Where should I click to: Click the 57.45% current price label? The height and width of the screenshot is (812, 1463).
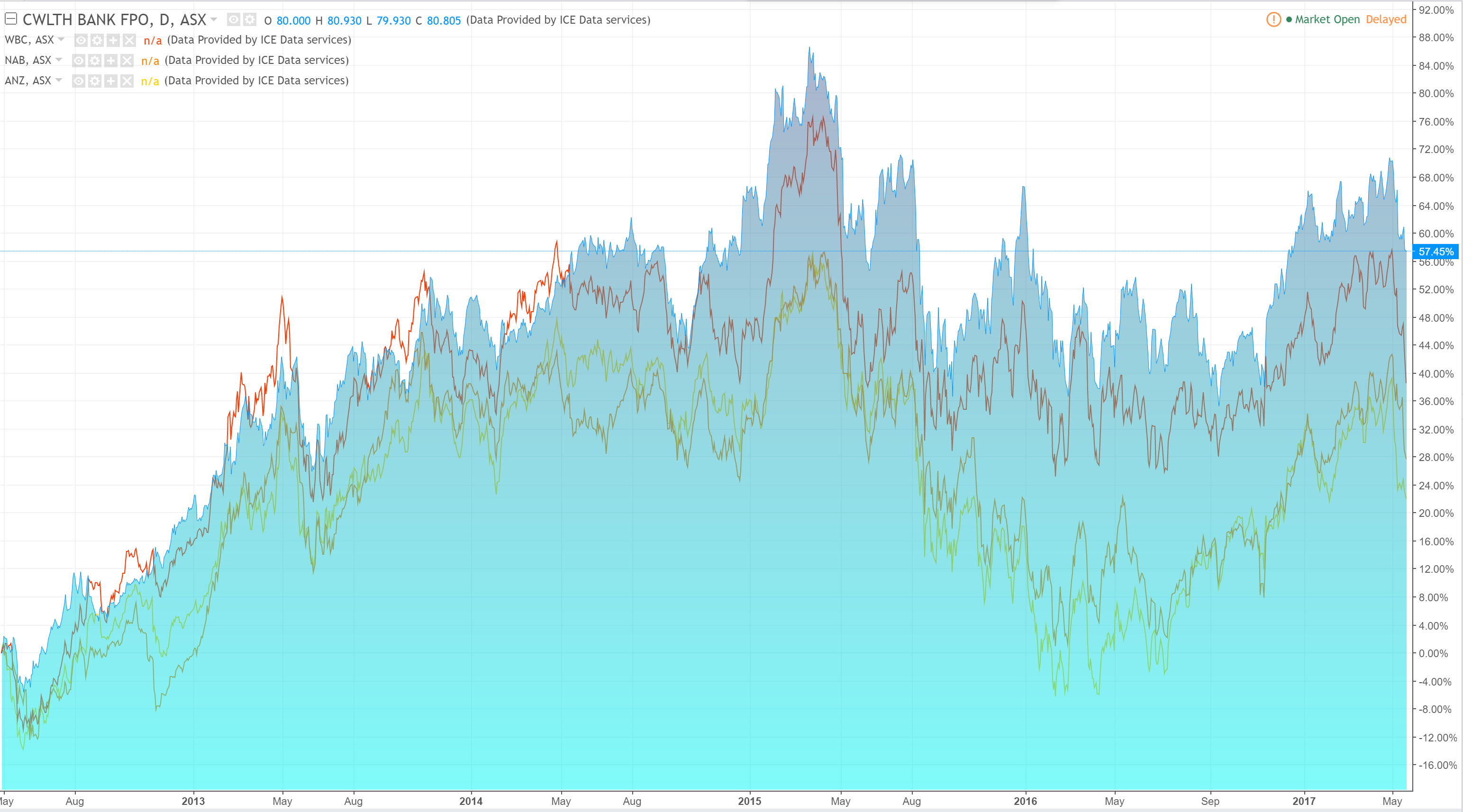click(x=1435, y=252)
